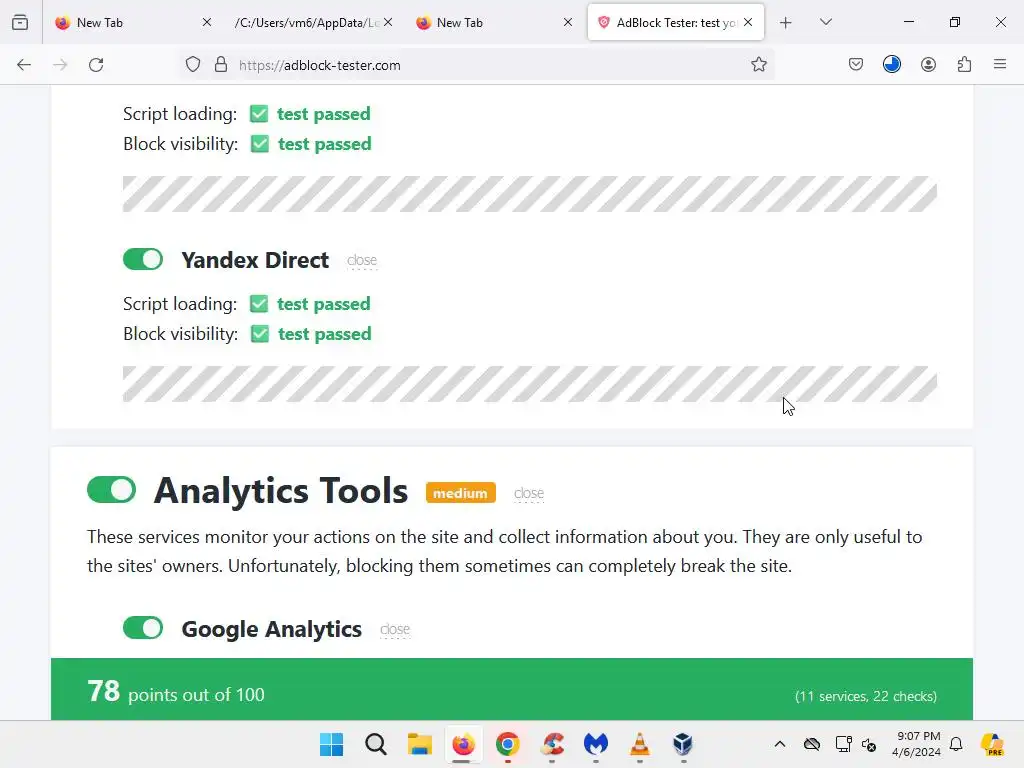The image size is (1024, 768).
Task: Click the Yandex Direct heading
Action: point(255,260)
